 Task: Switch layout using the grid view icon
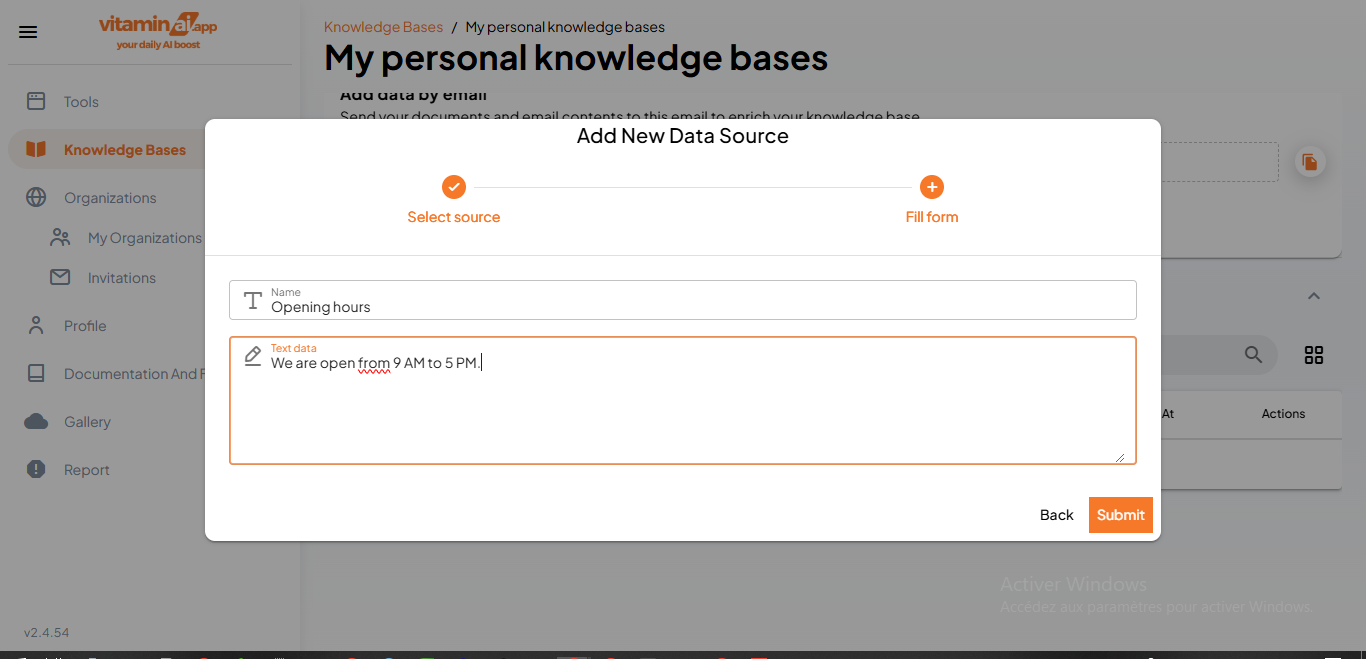pyautogui.click(x=1313, y=354)
